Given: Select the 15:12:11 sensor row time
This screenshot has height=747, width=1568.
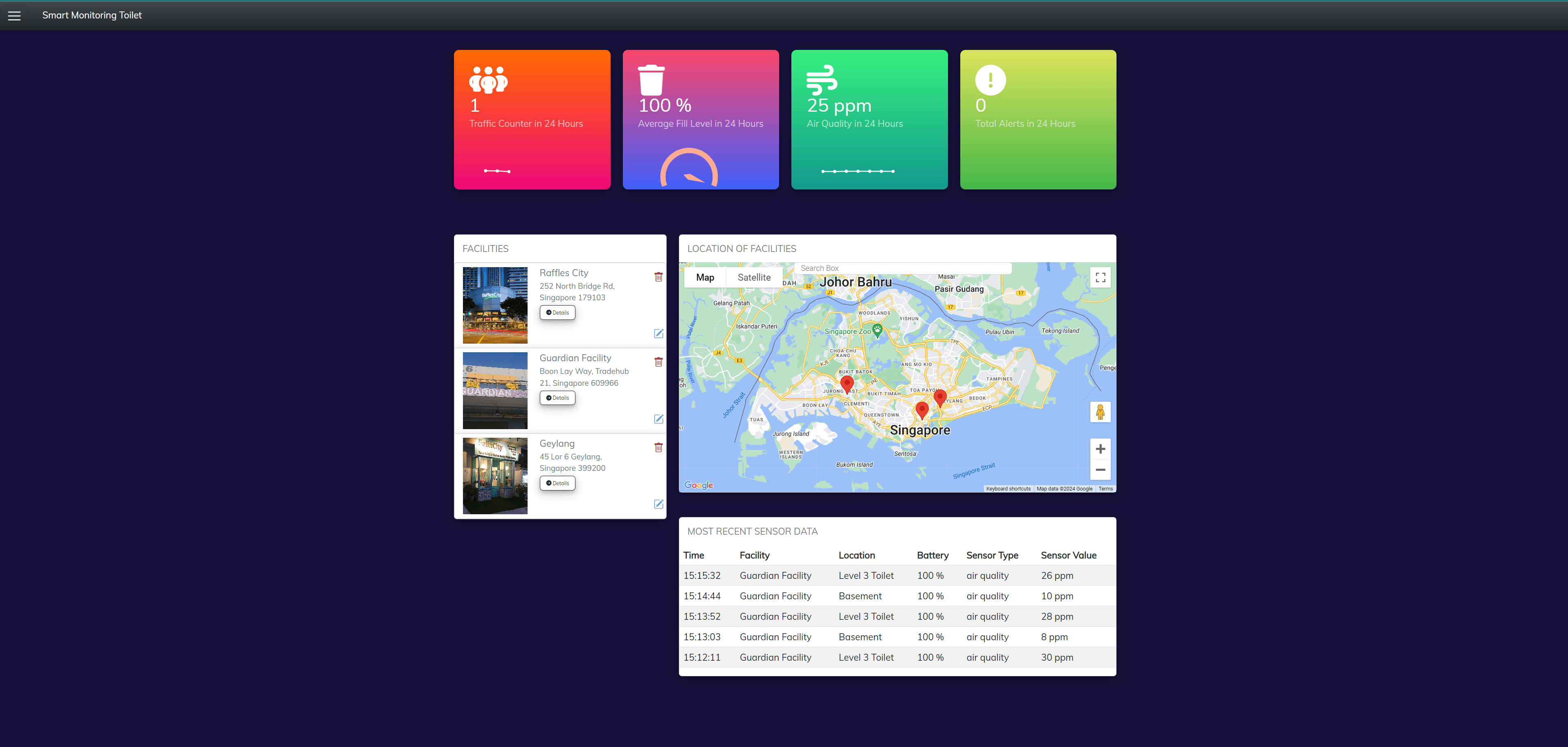Looking at the screenshot, I should tap(702, 657).
